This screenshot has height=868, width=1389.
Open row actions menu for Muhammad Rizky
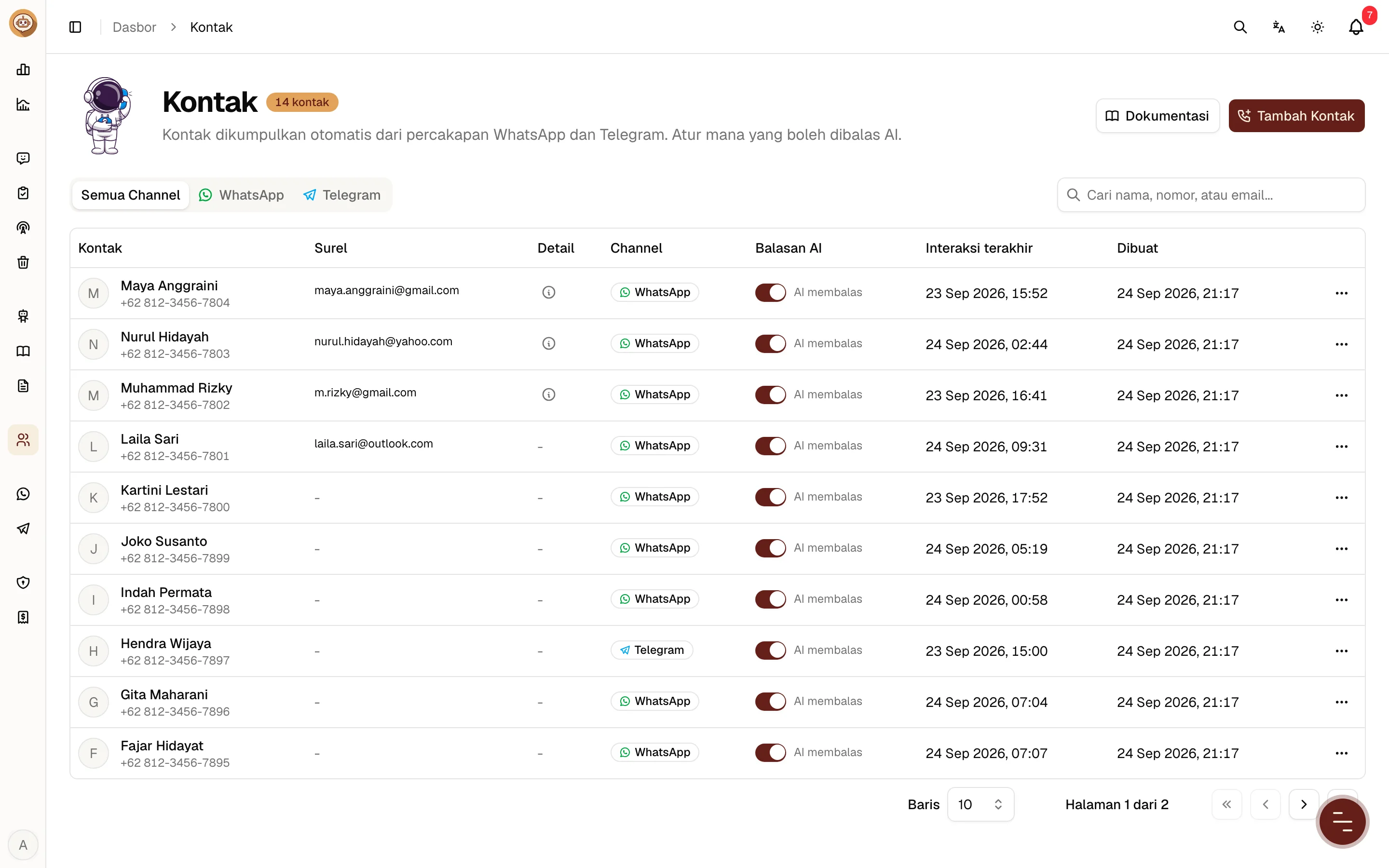pos(1341,395)
